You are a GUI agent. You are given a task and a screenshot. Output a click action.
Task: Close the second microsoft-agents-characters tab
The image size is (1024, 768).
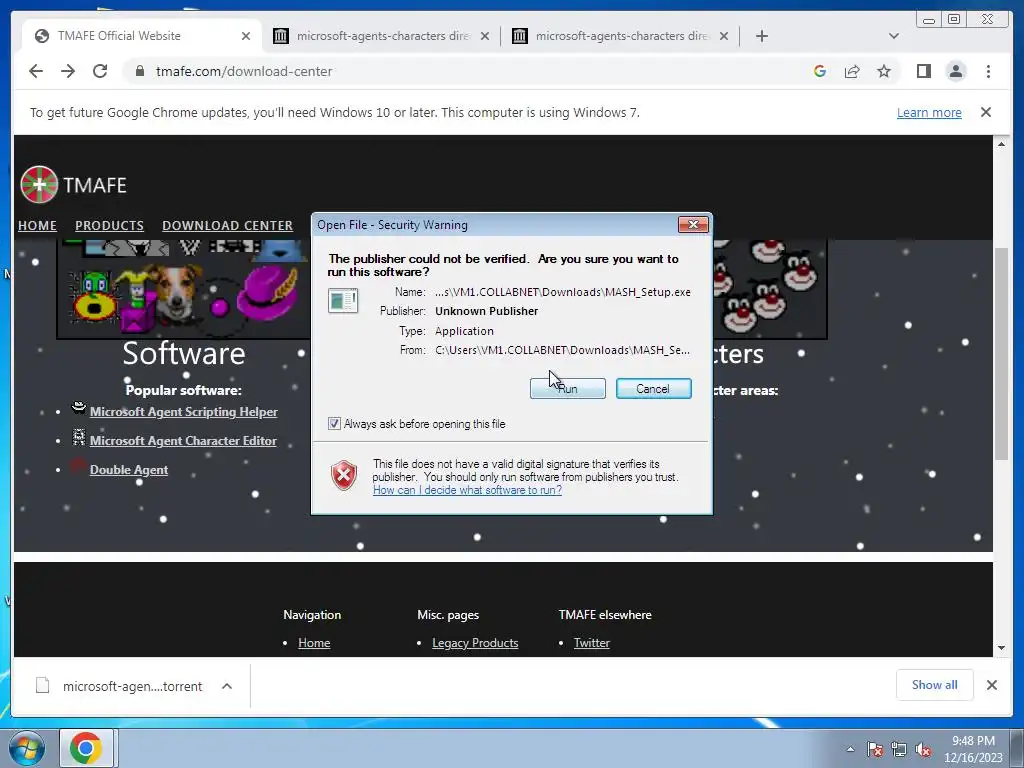[485, 36]
